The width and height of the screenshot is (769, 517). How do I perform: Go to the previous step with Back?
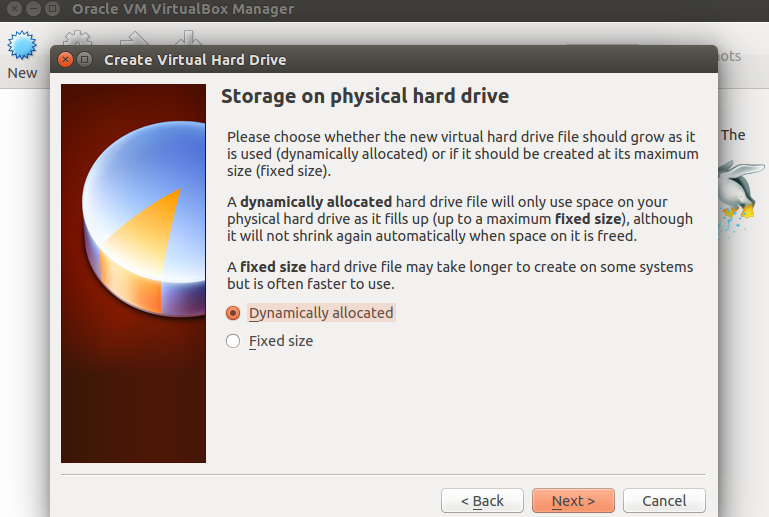point(482,501)
